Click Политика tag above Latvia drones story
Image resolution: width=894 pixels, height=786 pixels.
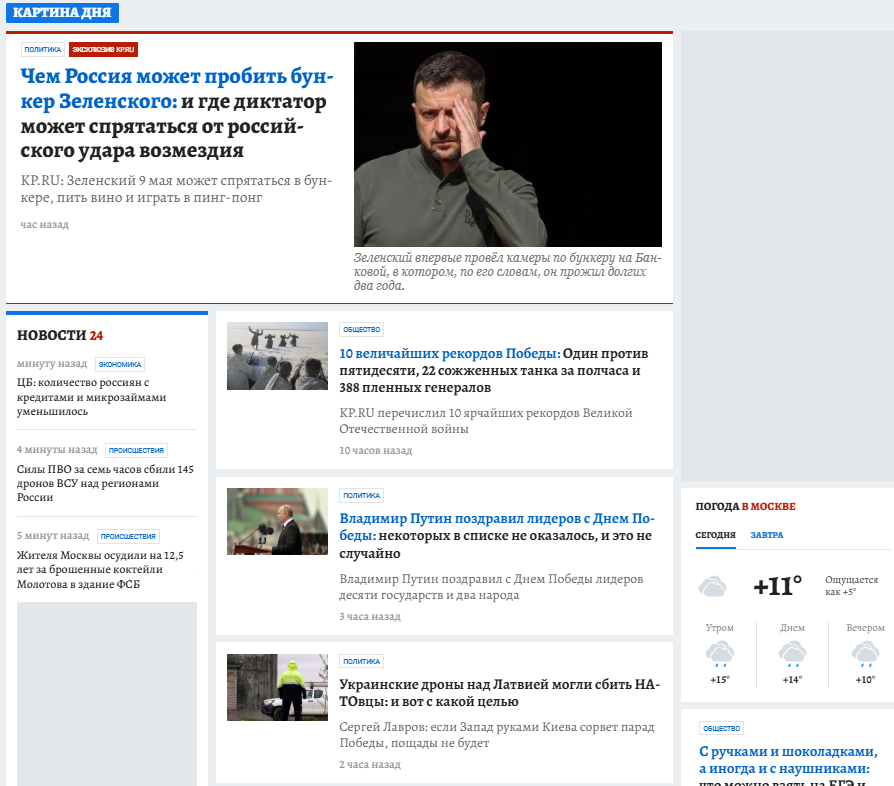click(361, 661)
